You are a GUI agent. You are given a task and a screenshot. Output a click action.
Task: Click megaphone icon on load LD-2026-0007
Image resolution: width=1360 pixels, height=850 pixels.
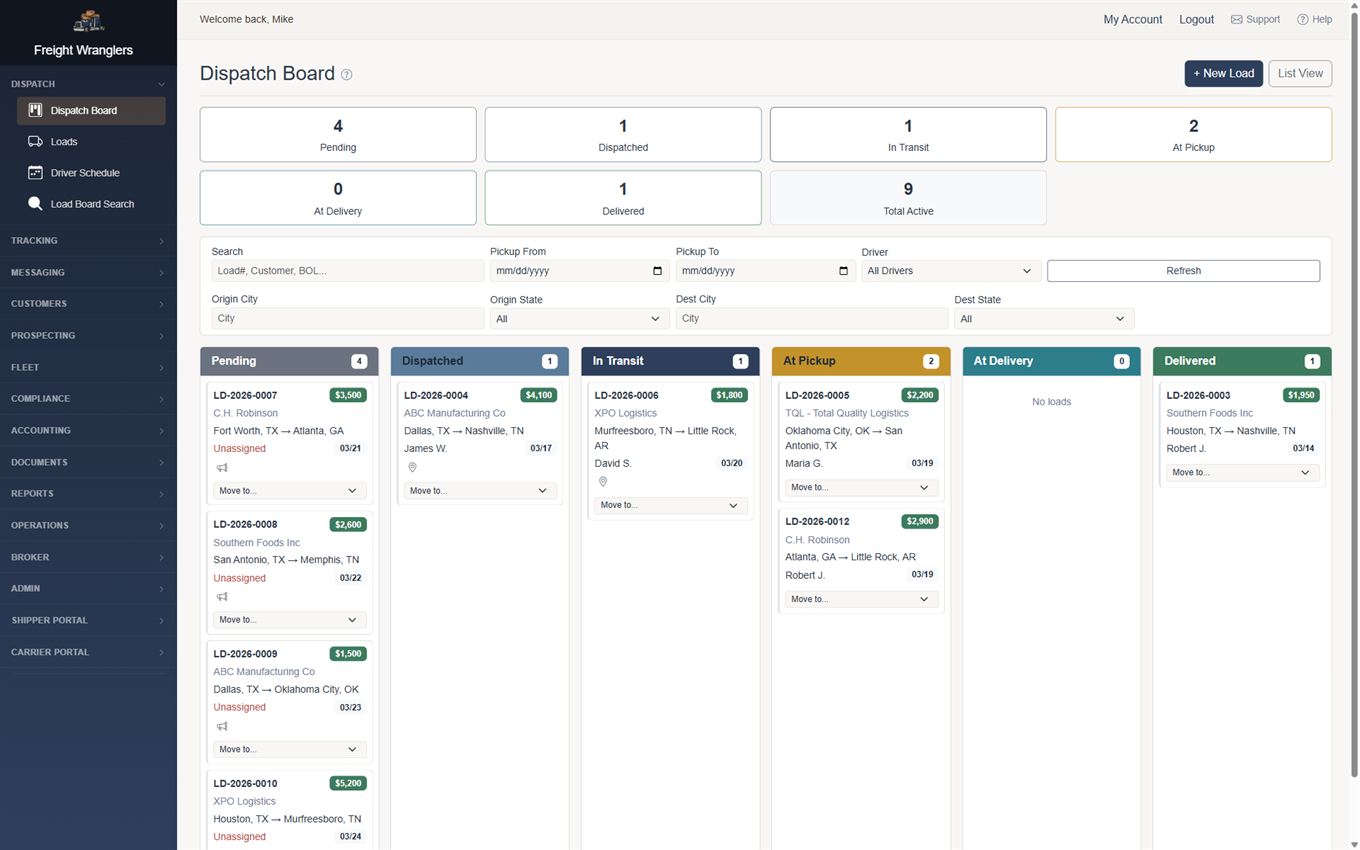tap(222, 468)
